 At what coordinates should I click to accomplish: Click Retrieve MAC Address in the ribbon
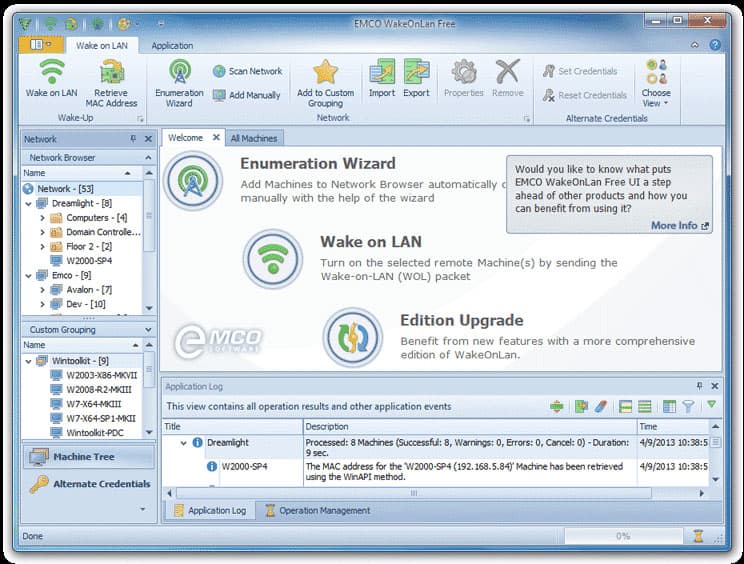tap(111, 83)
